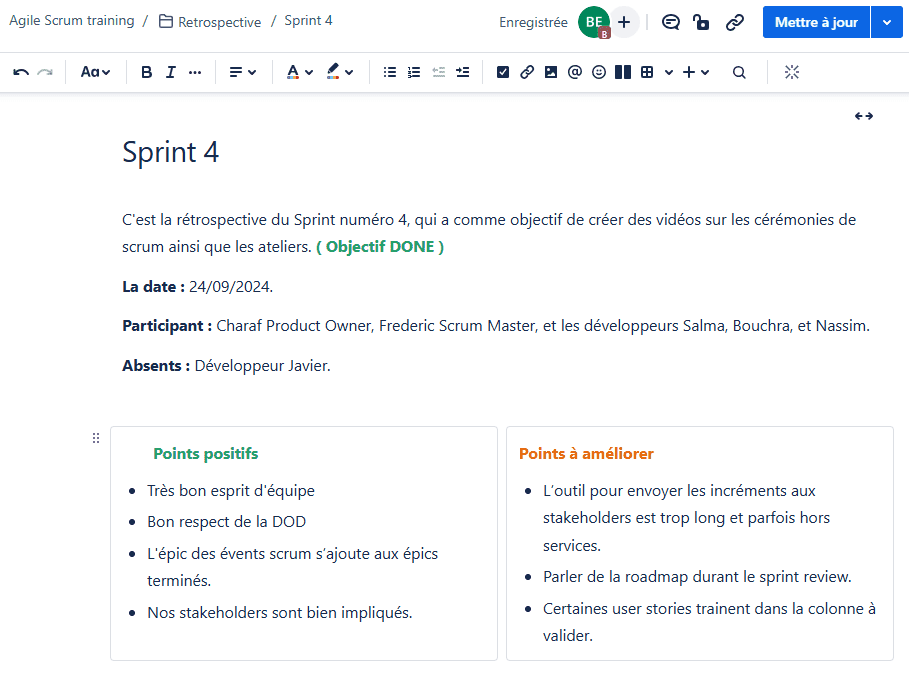The width and height of the screenshot is (909, 675).
Task: Open the text alignment dropdown
Action: 242,72
